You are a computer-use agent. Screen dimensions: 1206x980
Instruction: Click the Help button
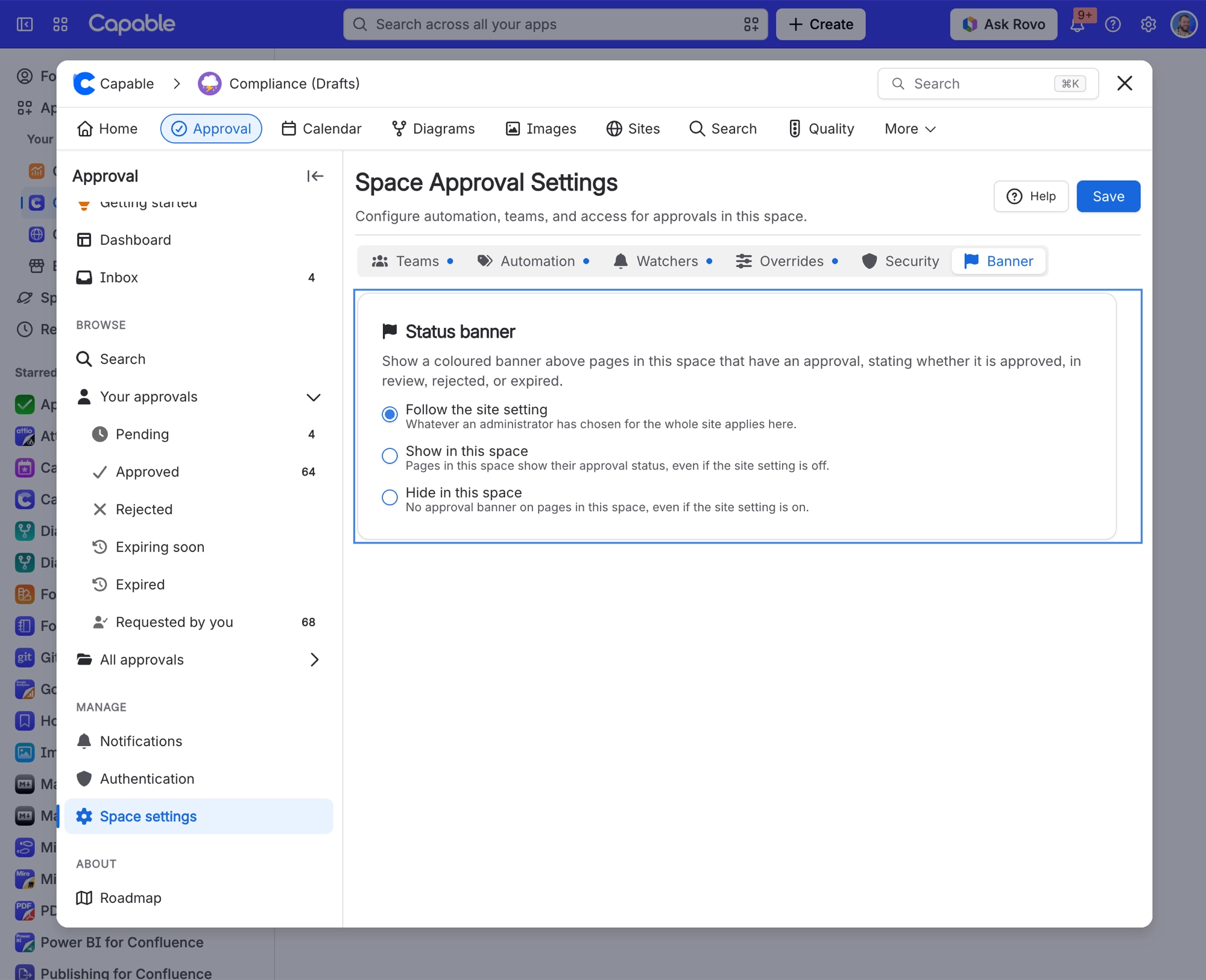(x=1031, y=196)
